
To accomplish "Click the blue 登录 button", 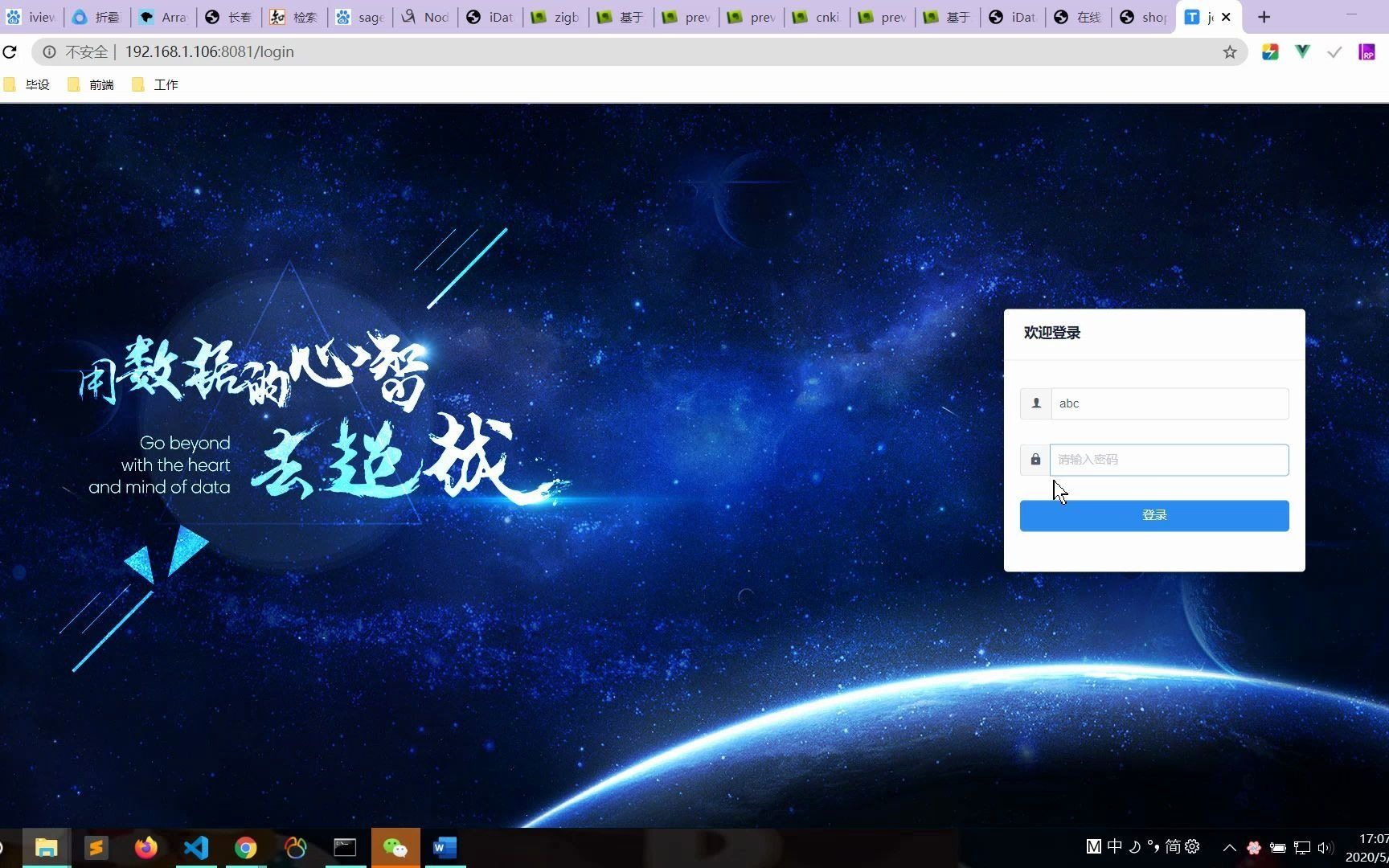I will tap(1154, 515).
